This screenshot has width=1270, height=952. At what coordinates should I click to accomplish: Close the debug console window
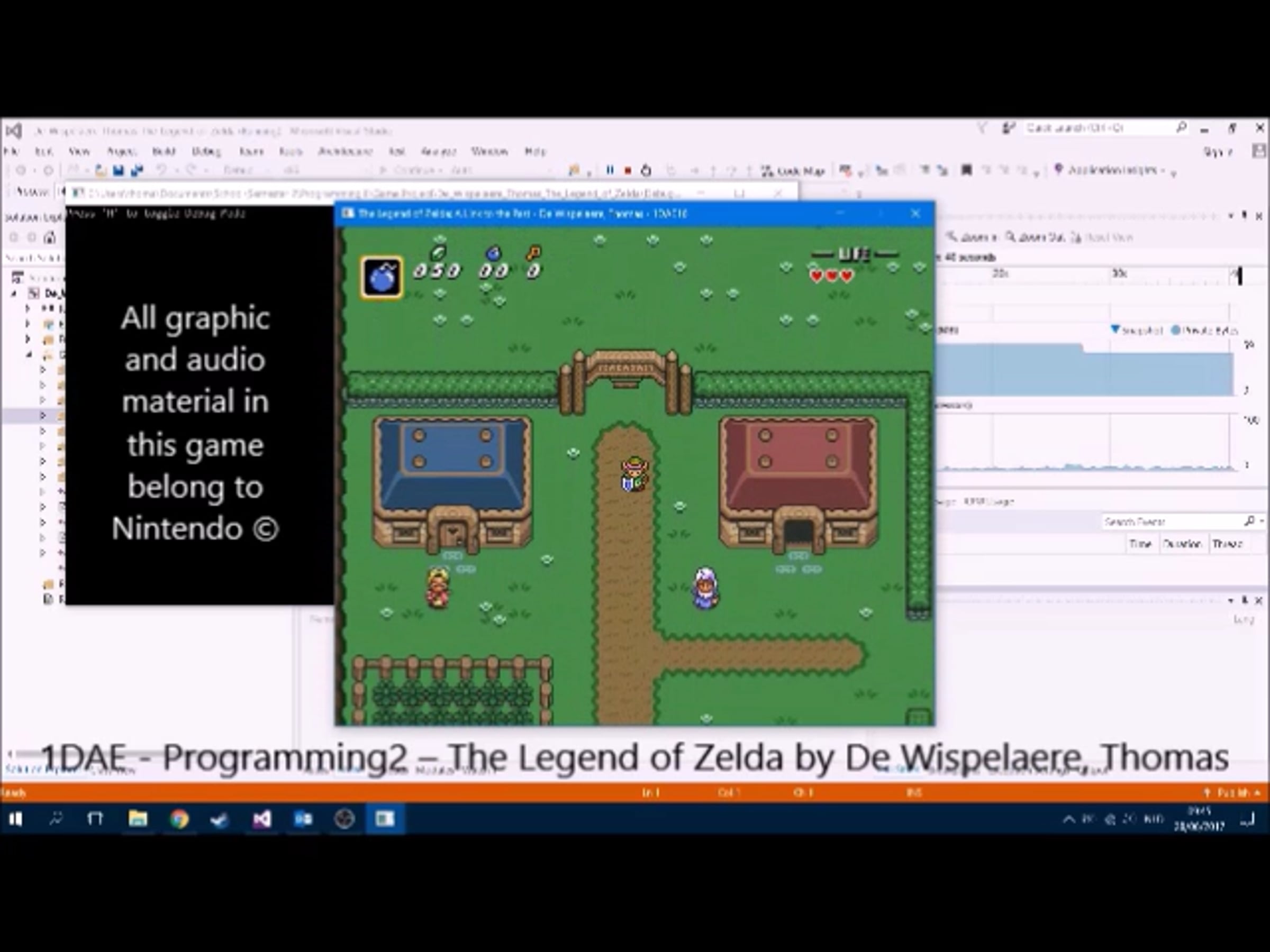point(777,194)
